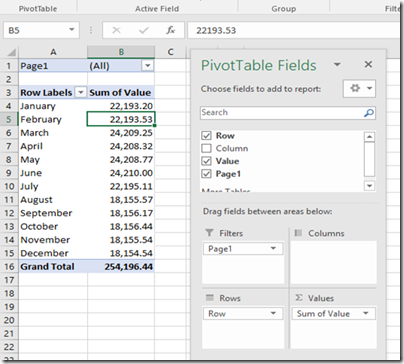
Task: Select the March row label
Action: pos(53,133)
